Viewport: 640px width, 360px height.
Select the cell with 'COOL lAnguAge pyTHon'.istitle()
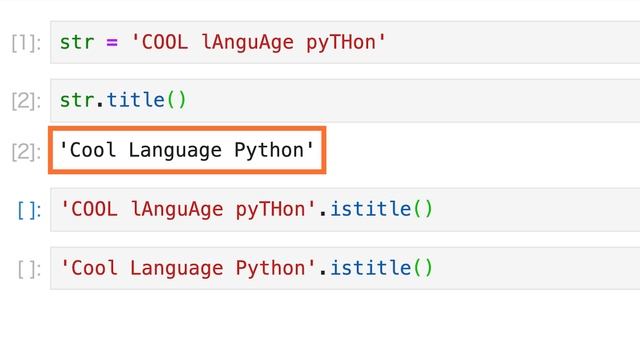345,210
